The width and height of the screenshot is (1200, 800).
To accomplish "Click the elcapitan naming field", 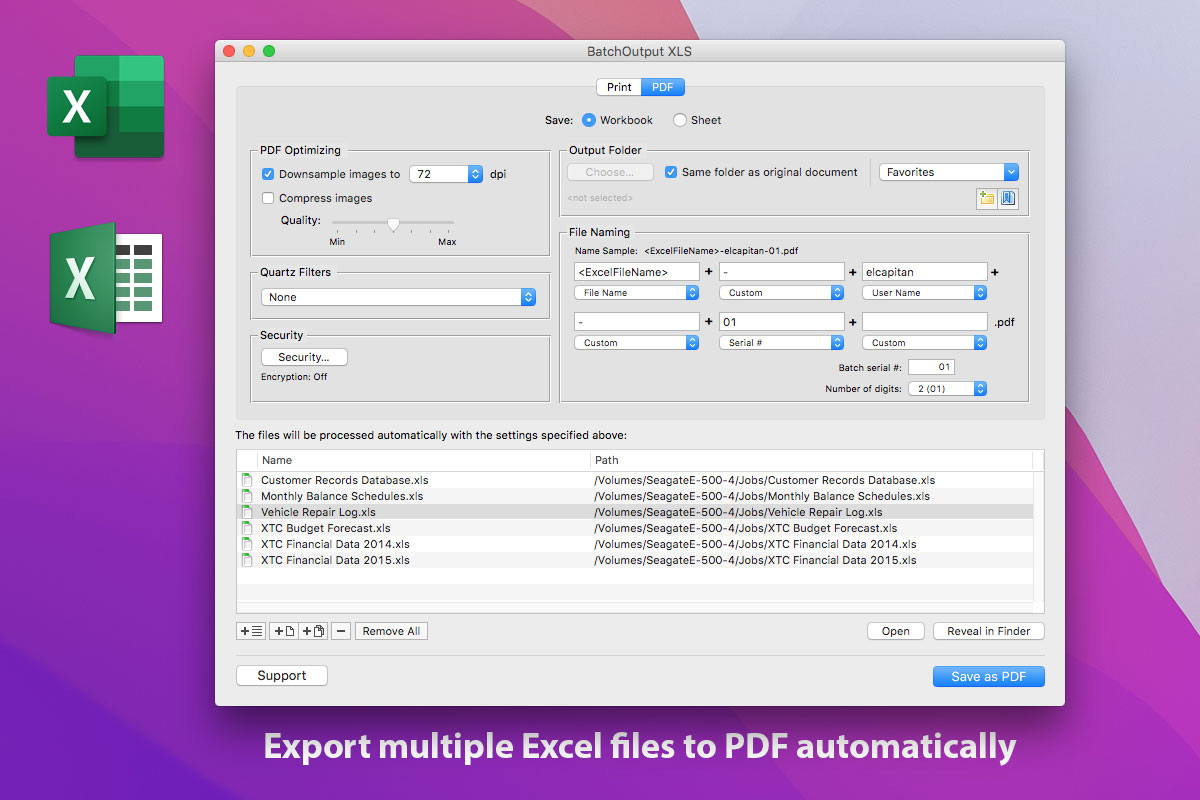I will click(925, 271).
